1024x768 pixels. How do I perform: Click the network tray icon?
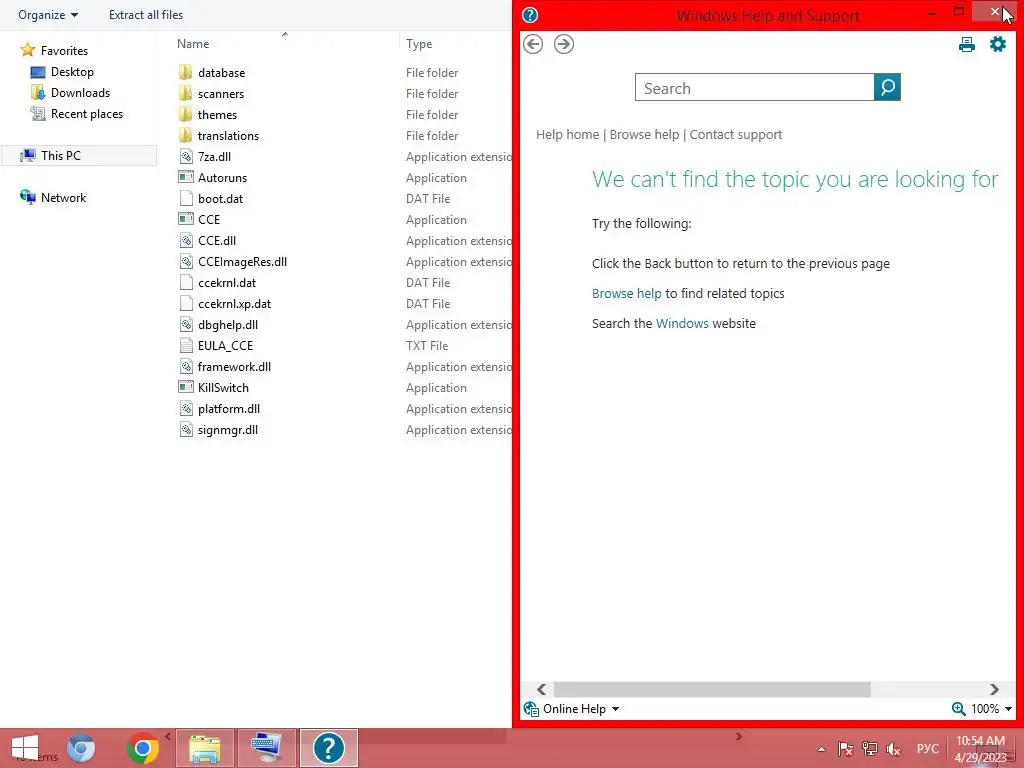tap(869, 748)
